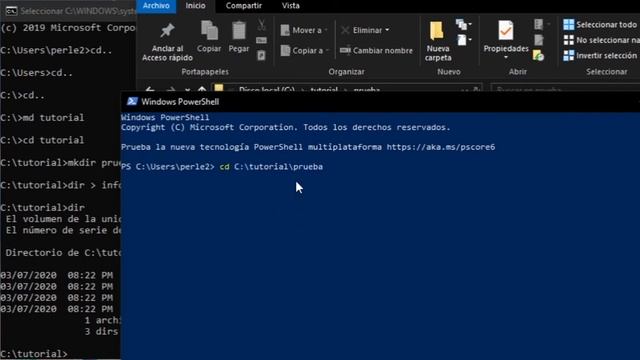Expand the new item dropdown arrow
640x360 pixels.
pyautogui.click(x=470, y=24)
